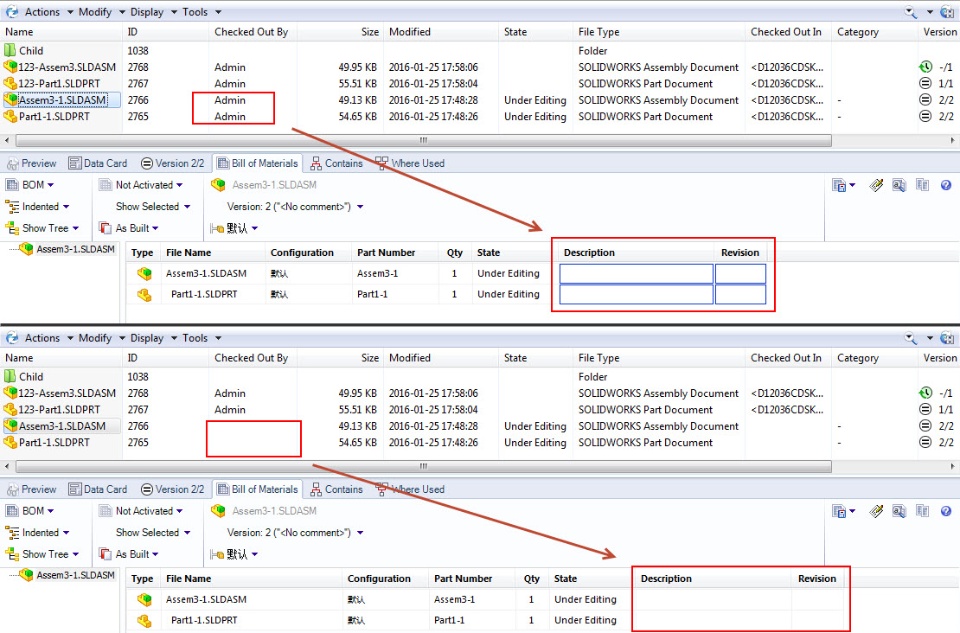960x633 pixels.
Task: Open the Version: 2 dropdown in the upper pane
Action: tap(295, 207)
